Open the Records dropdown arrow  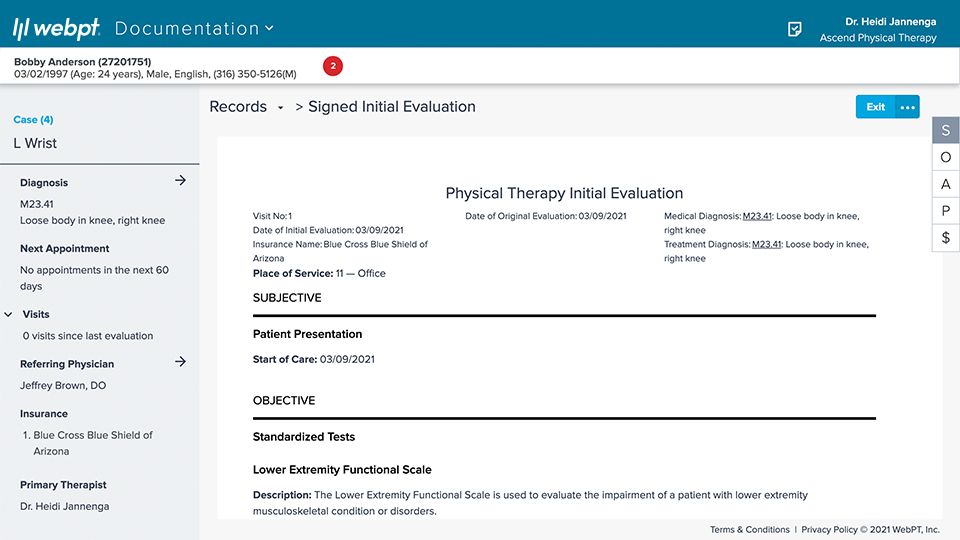[x=281, y=108]
